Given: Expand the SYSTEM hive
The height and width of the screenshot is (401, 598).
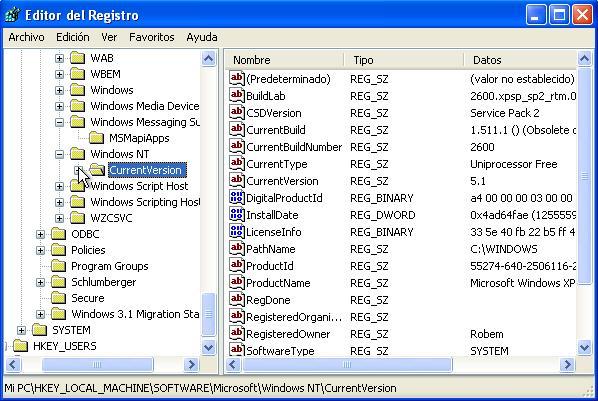Looking at the screenshot, I should click(21, 330).
